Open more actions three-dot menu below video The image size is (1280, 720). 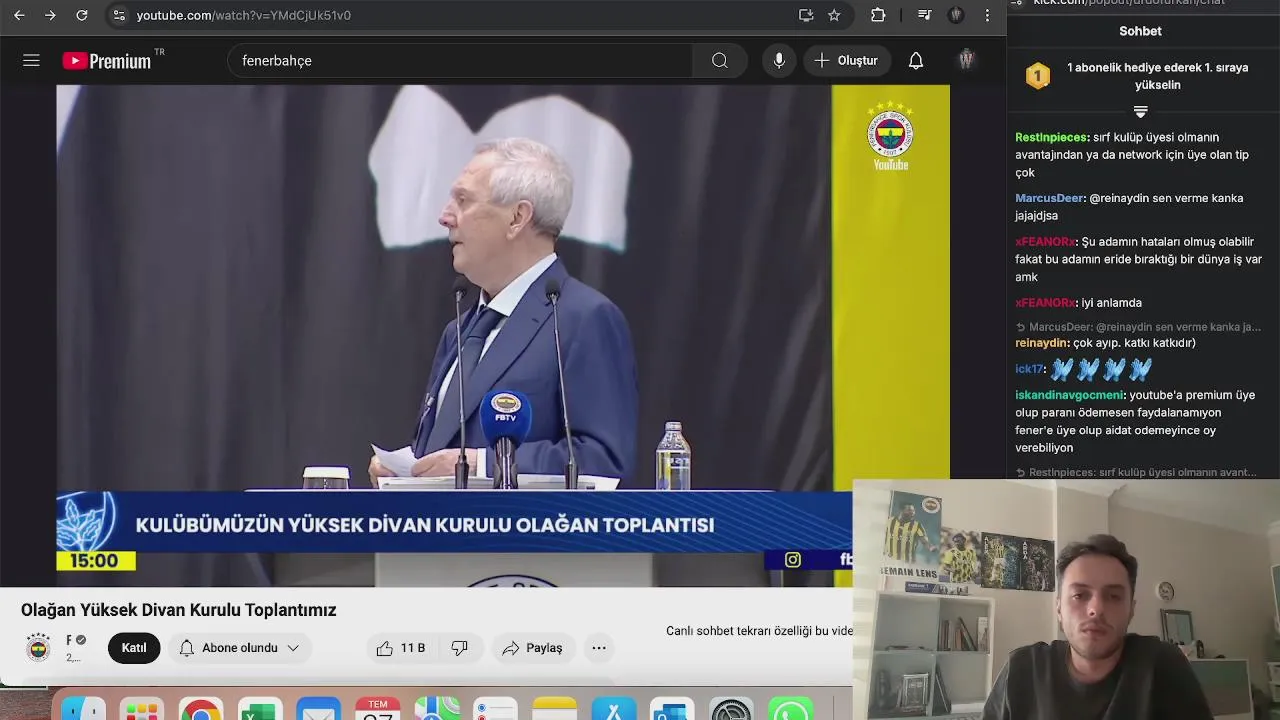599,648
